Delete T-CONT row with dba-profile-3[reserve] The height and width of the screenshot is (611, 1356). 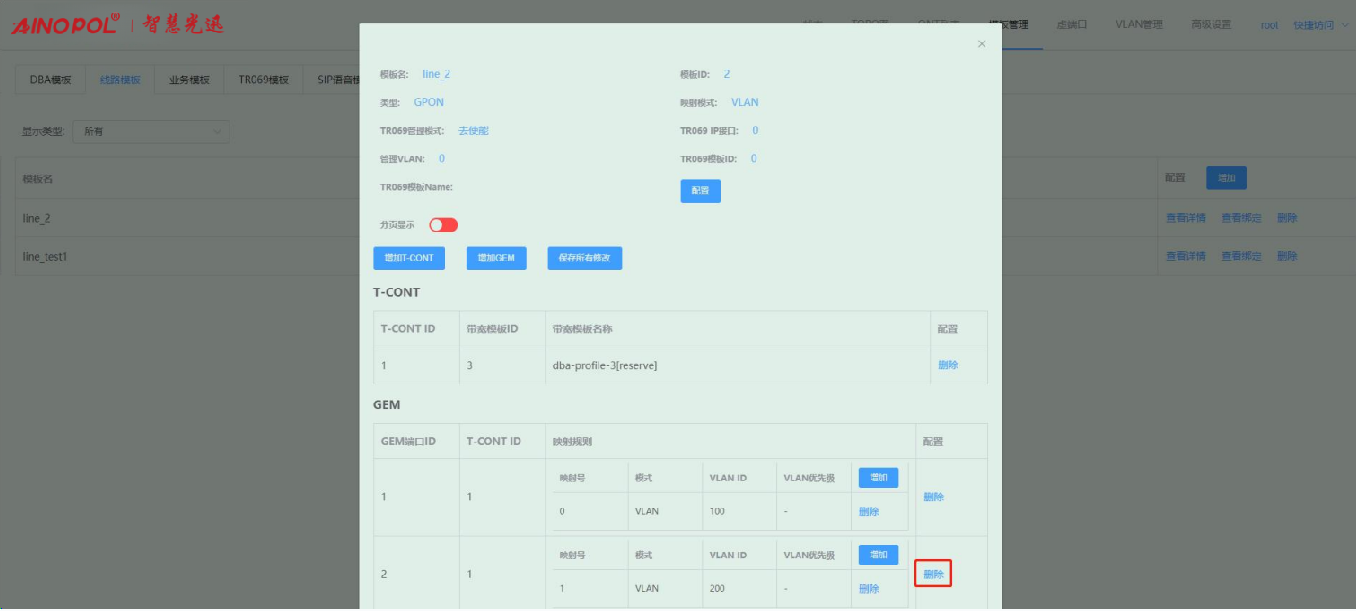948,365
